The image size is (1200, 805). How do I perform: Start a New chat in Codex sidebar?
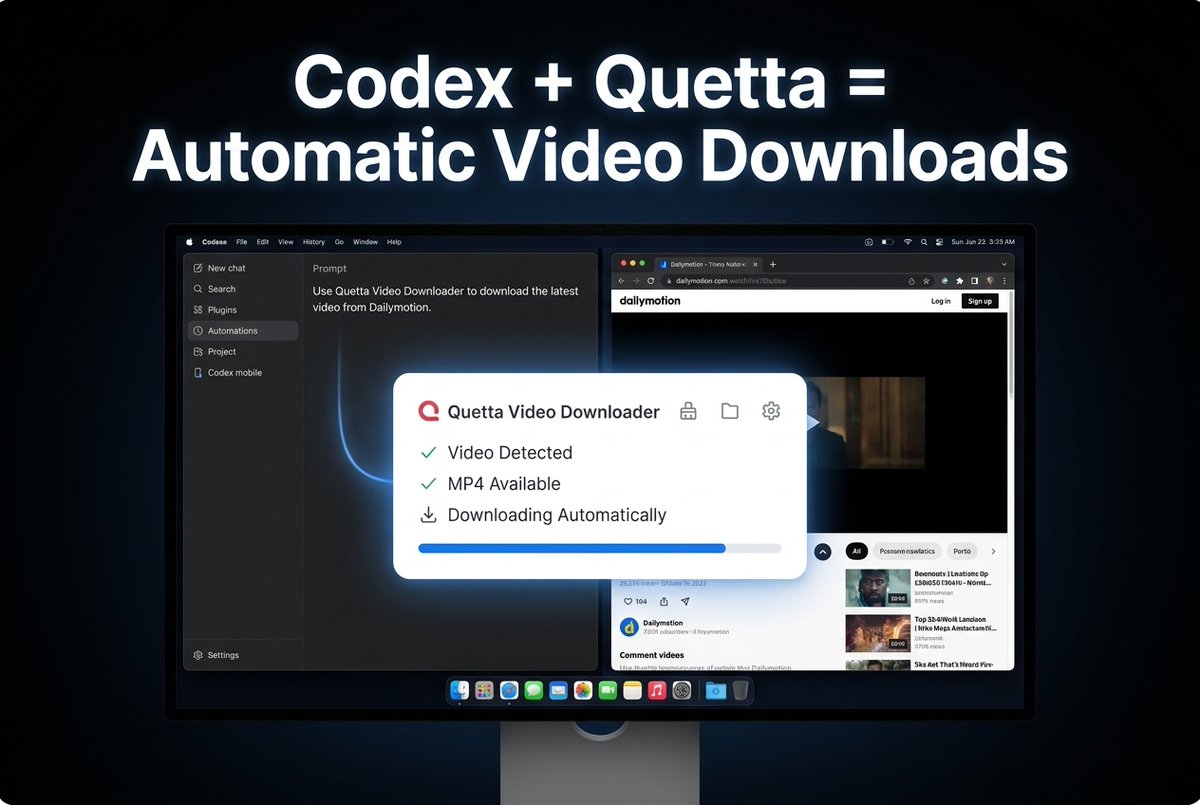[x=218, y=268]
